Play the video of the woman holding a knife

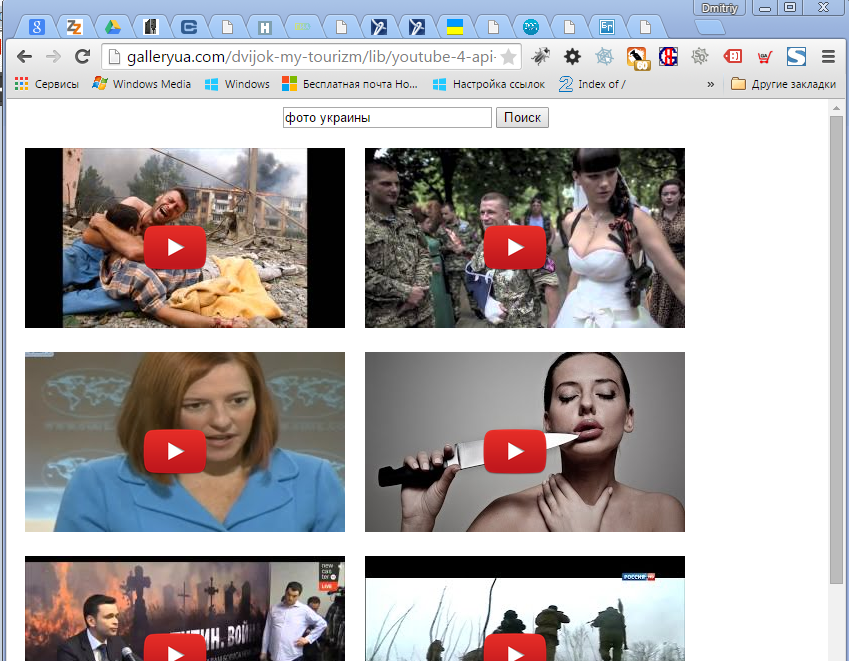515,451
